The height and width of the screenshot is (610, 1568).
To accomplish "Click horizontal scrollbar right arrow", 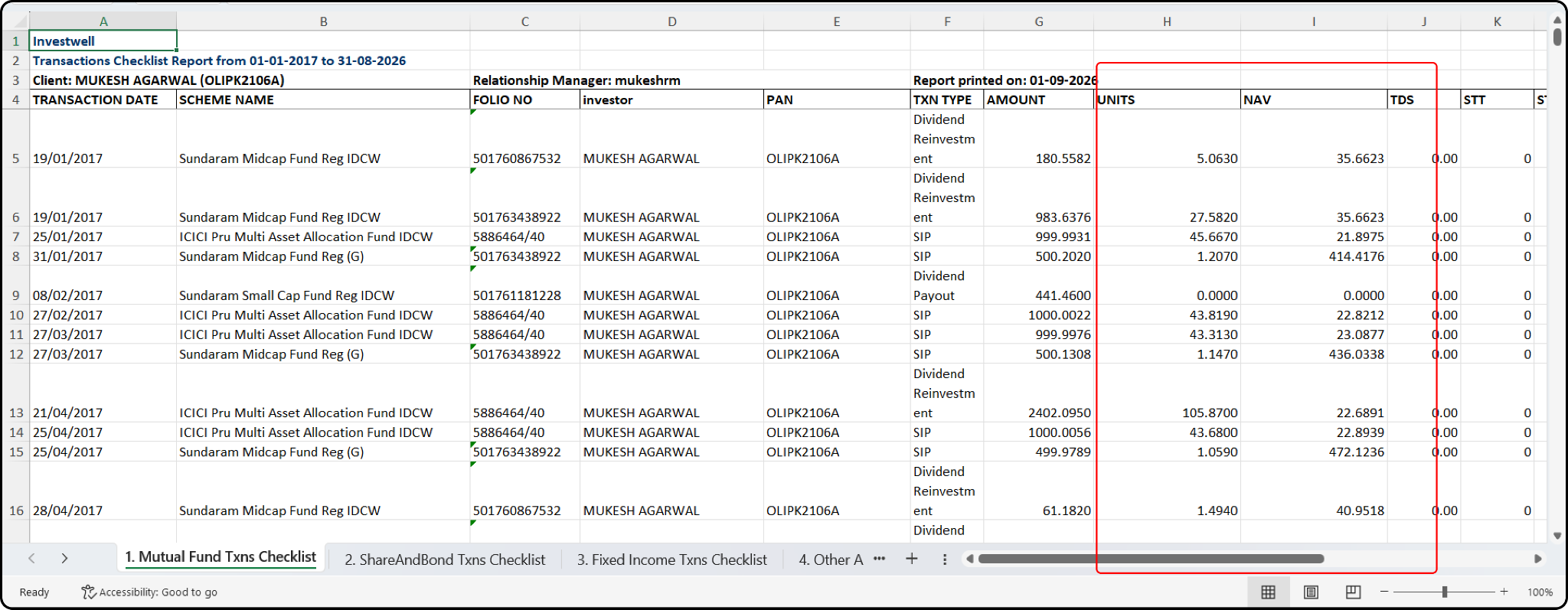I will tap(1537, 559).
